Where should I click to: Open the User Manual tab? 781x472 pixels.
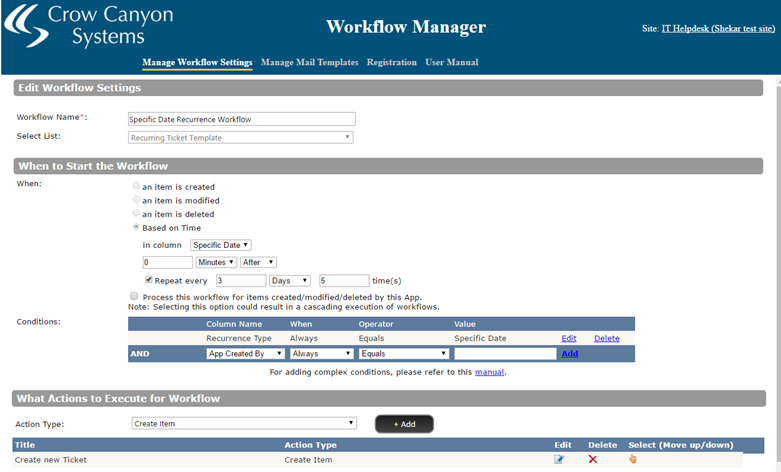452,62
